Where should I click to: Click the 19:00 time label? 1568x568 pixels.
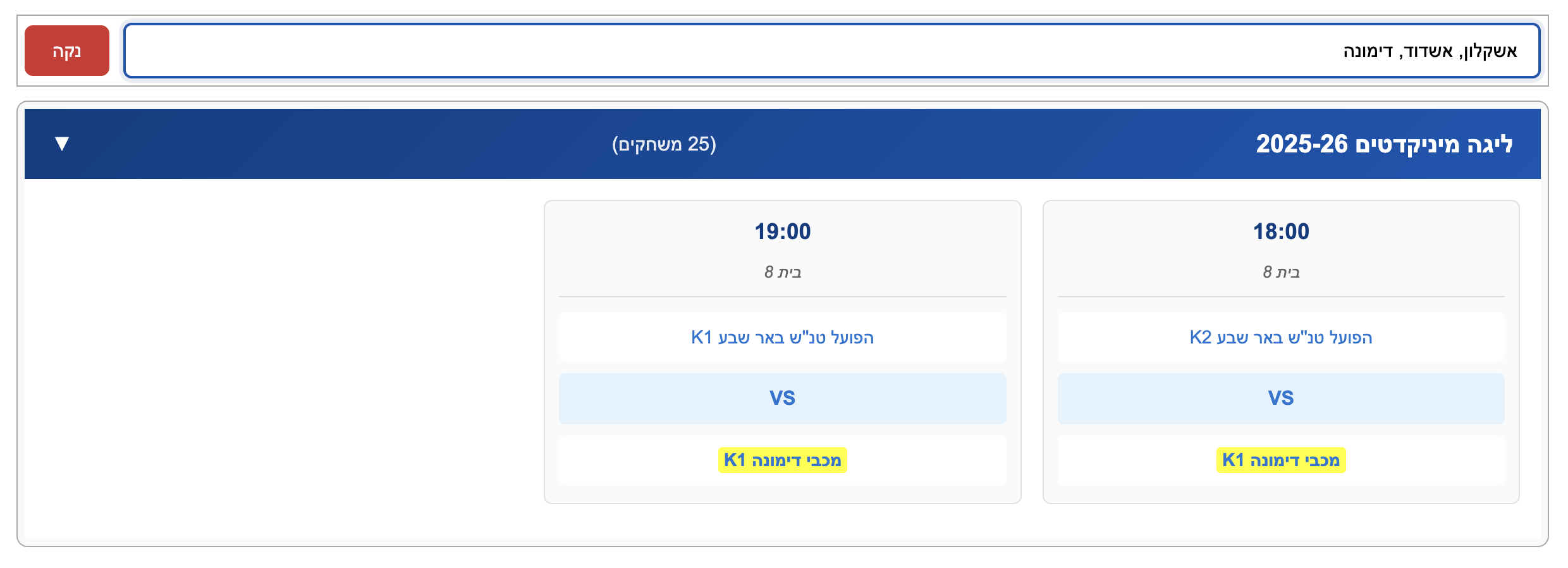click(782, 232)
